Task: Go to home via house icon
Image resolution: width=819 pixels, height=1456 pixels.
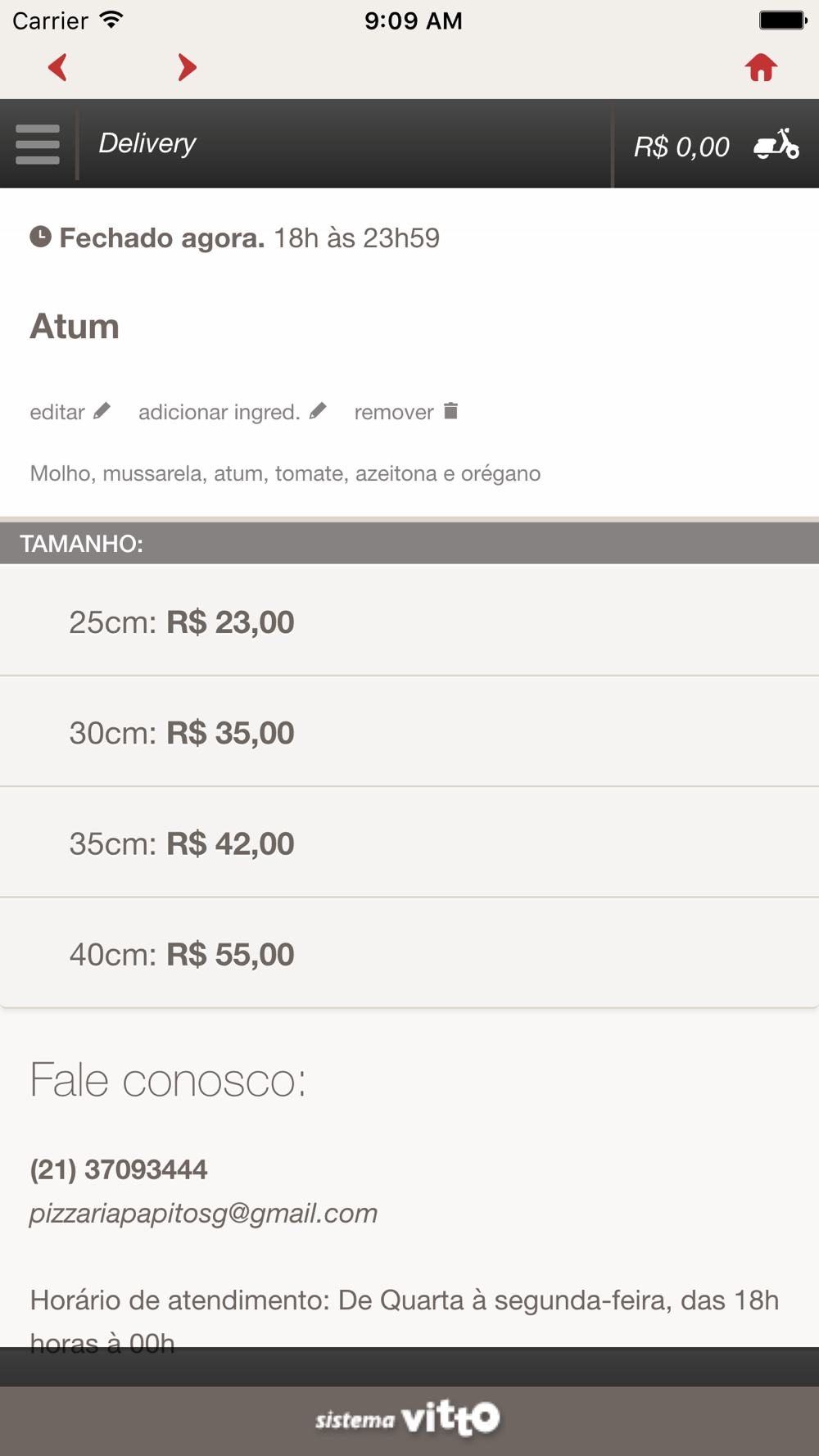Action: [761, 68]
